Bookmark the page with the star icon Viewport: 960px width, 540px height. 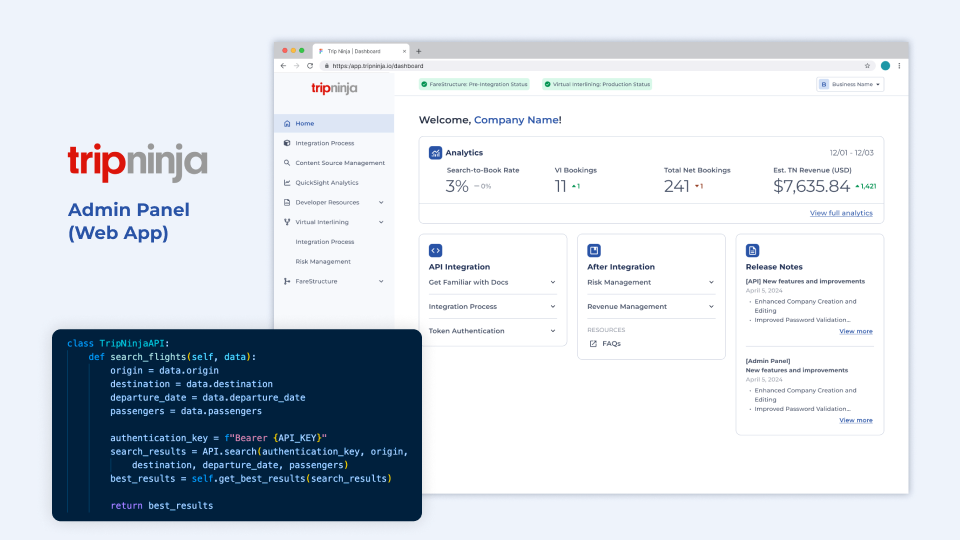tap(867, 66)
